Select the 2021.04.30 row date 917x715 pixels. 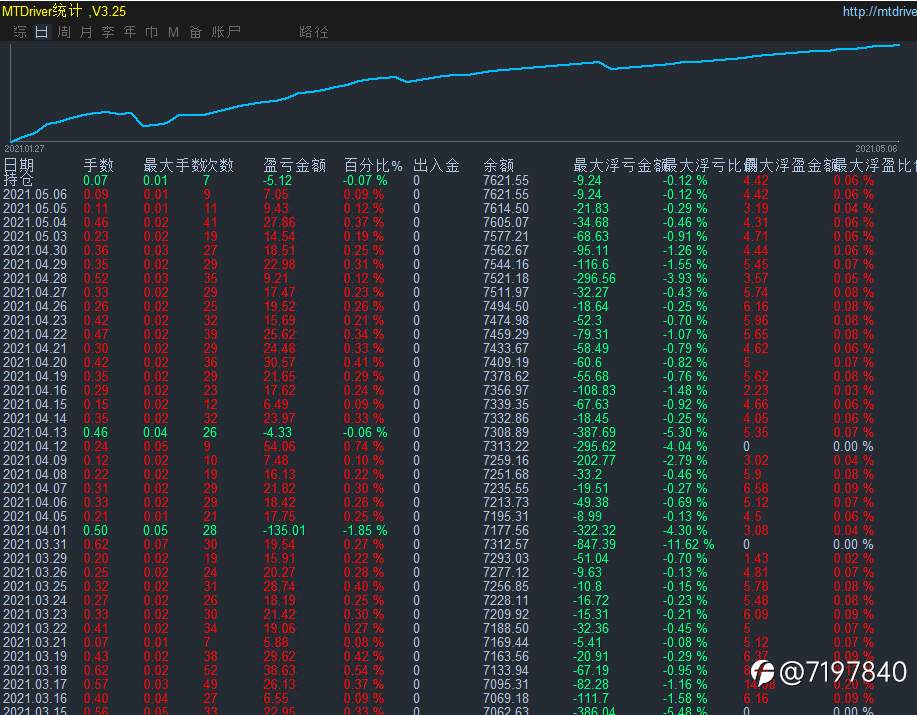35,250
